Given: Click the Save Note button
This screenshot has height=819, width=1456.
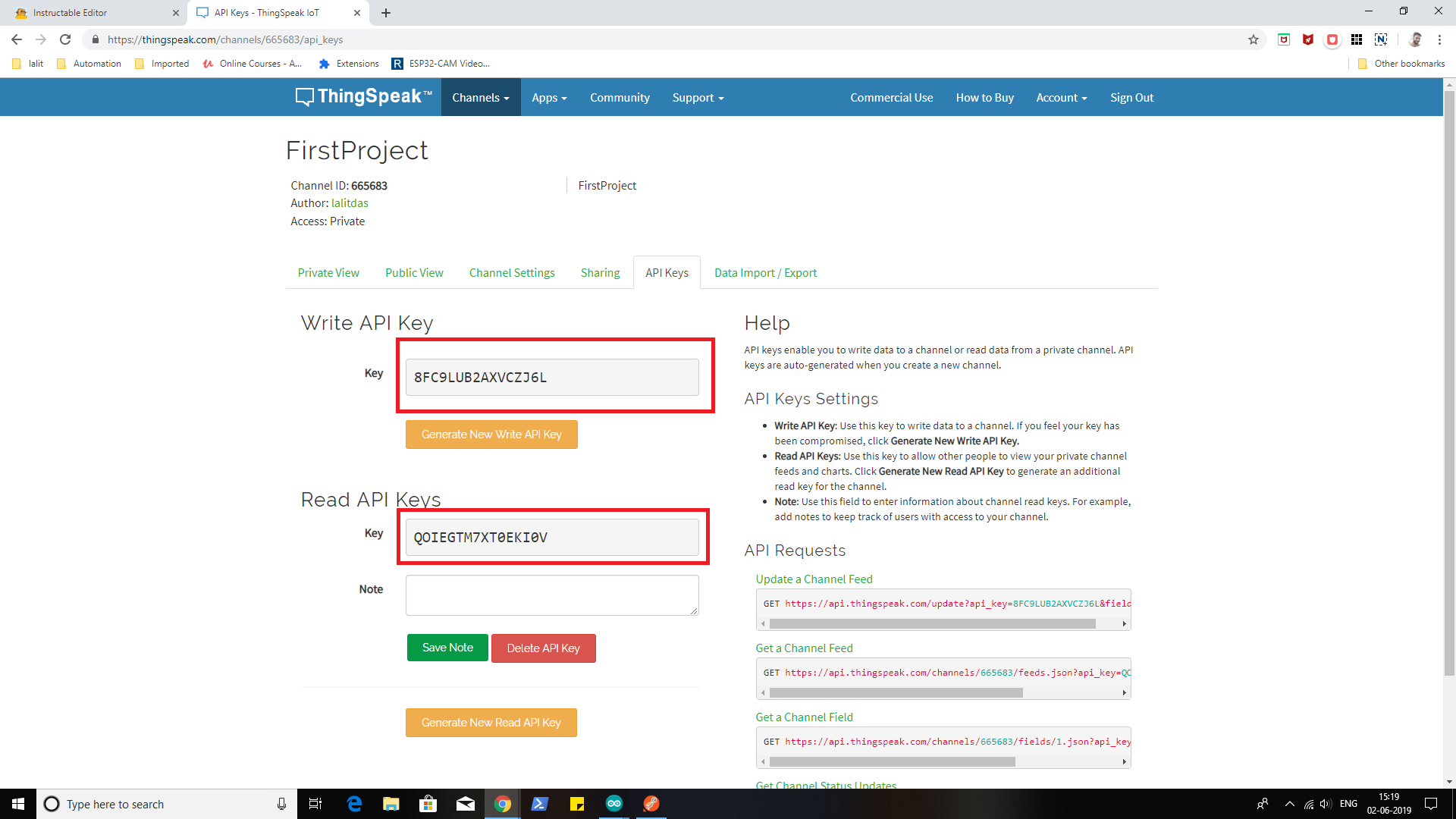Looking at the screenshot, I should 447,648.
